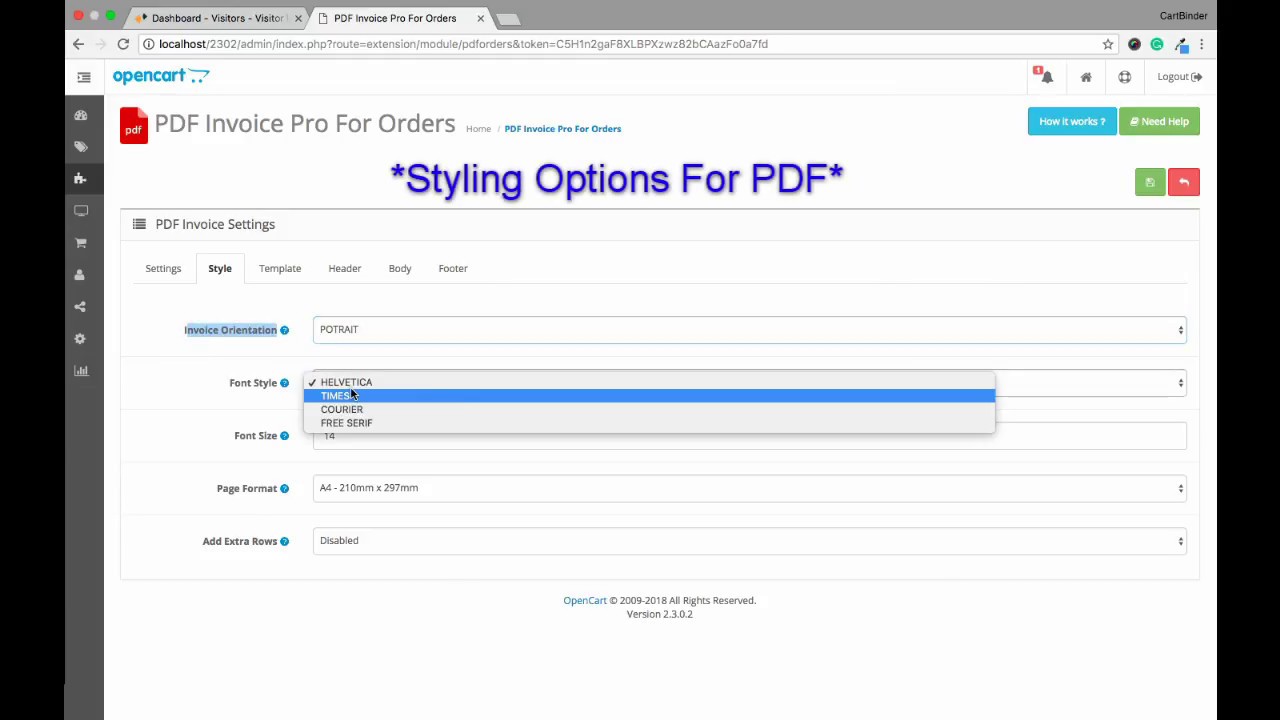Click the Need Help button
This screenshot has width=1280, height=720.
point(1159,122)
